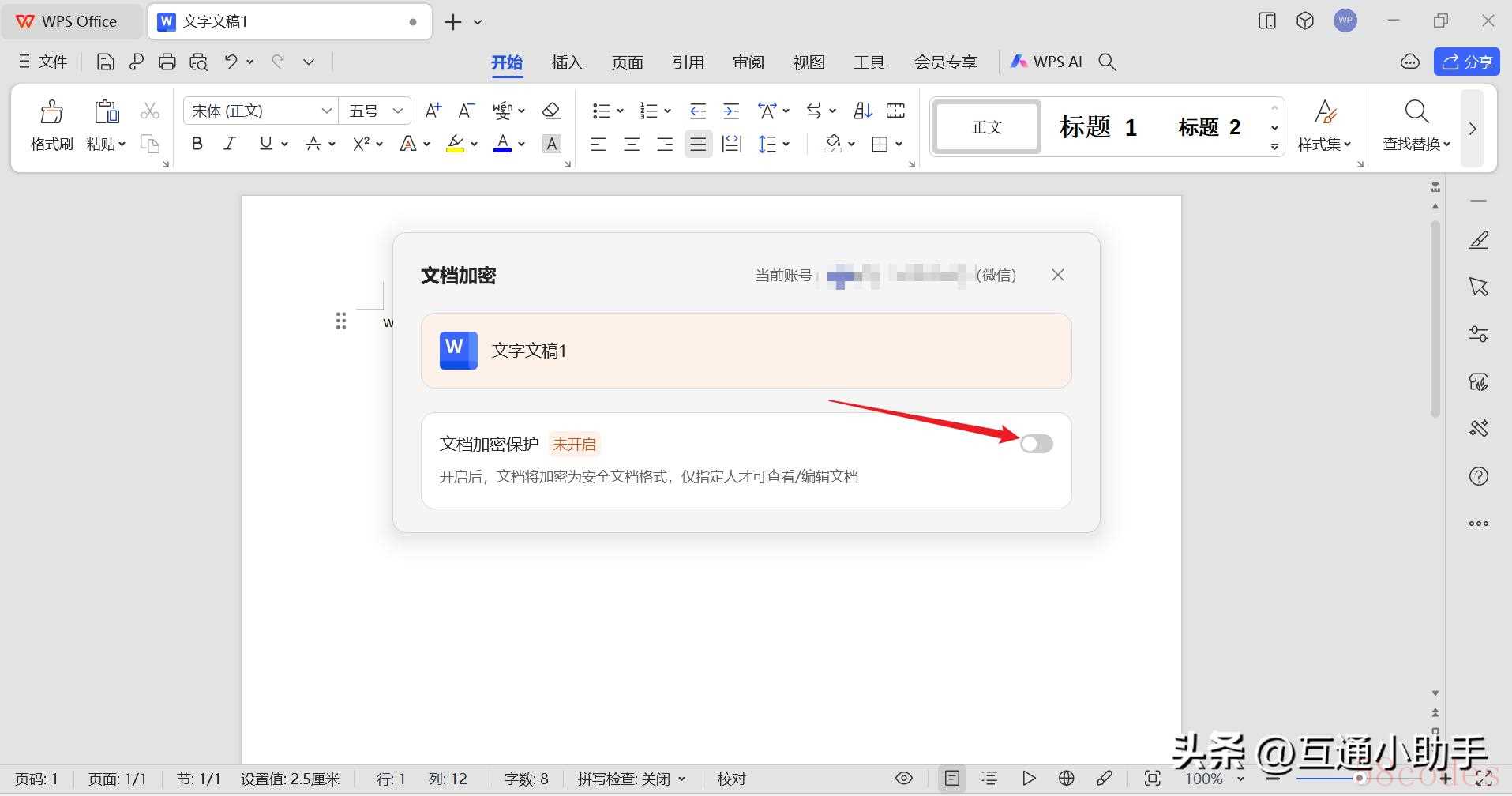Image resolution: width=1512 pixels, height=796 pixels.
Task: Select center text alignment icon
Action: (x=632, y=144)
